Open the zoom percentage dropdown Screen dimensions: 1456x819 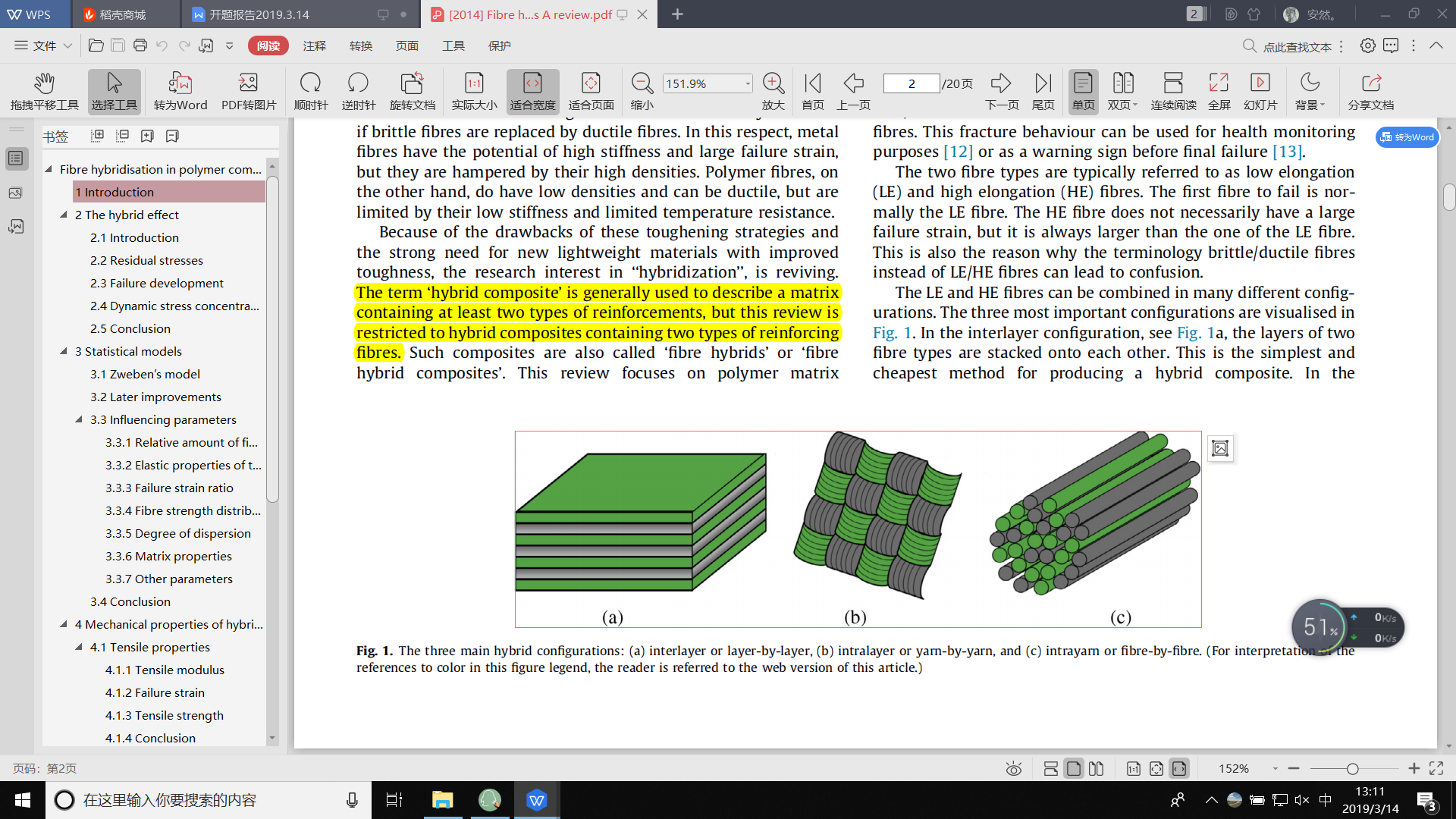point(748,83)
